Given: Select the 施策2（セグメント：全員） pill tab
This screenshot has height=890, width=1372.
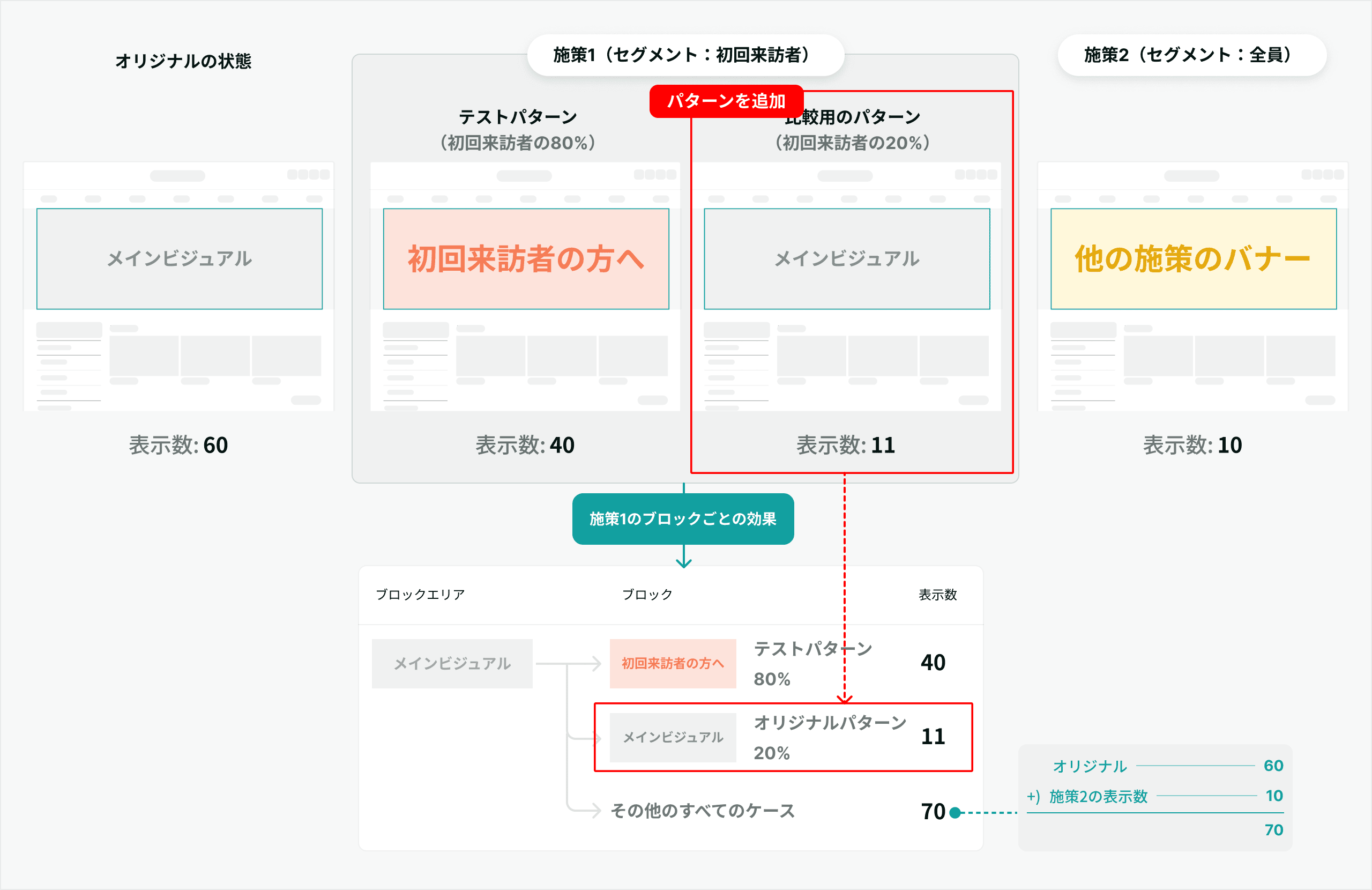Looking at the screenshot, I should click(x=1191, y=55).
